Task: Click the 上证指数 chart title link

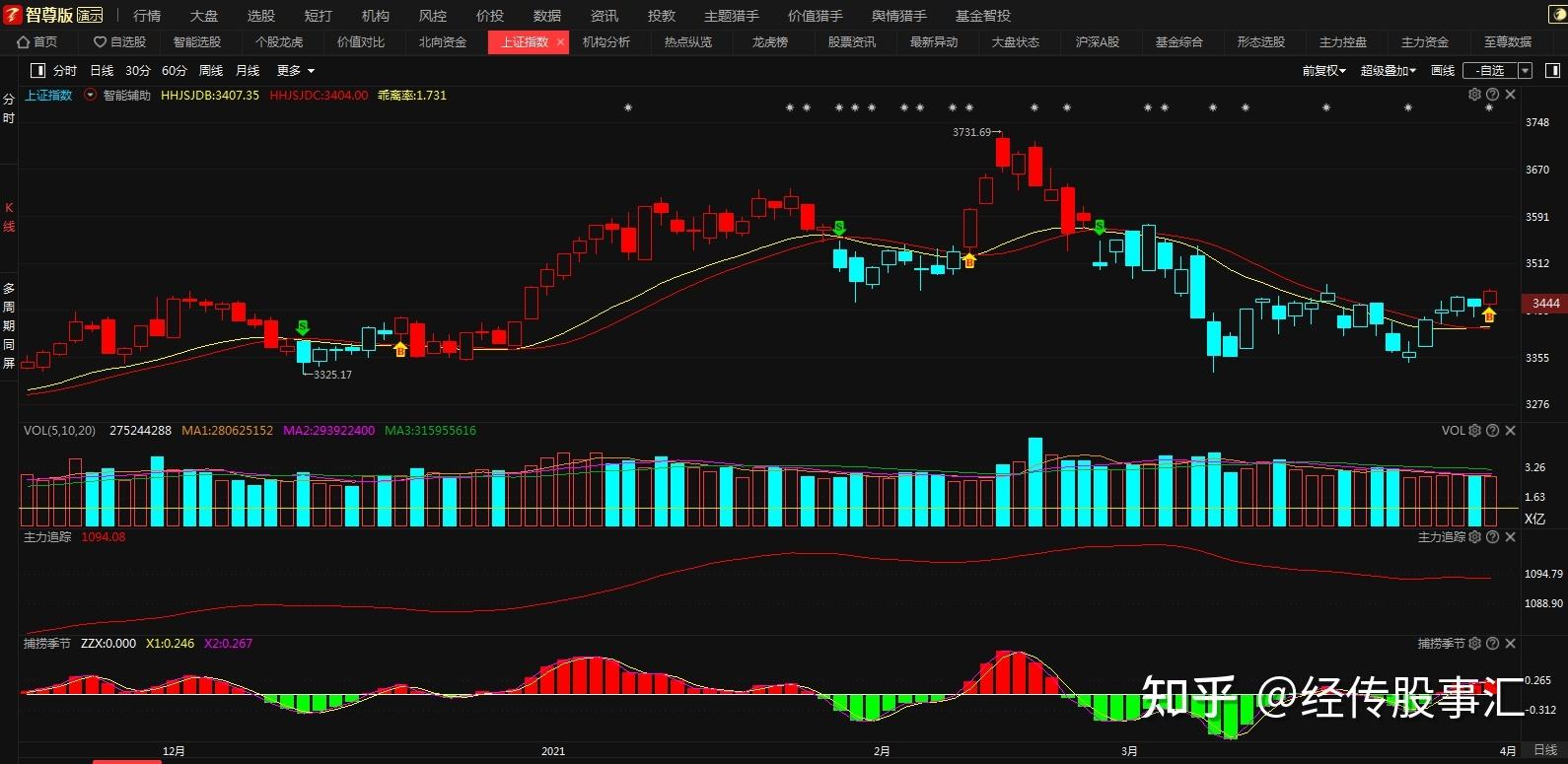Action: coord(49,96)
